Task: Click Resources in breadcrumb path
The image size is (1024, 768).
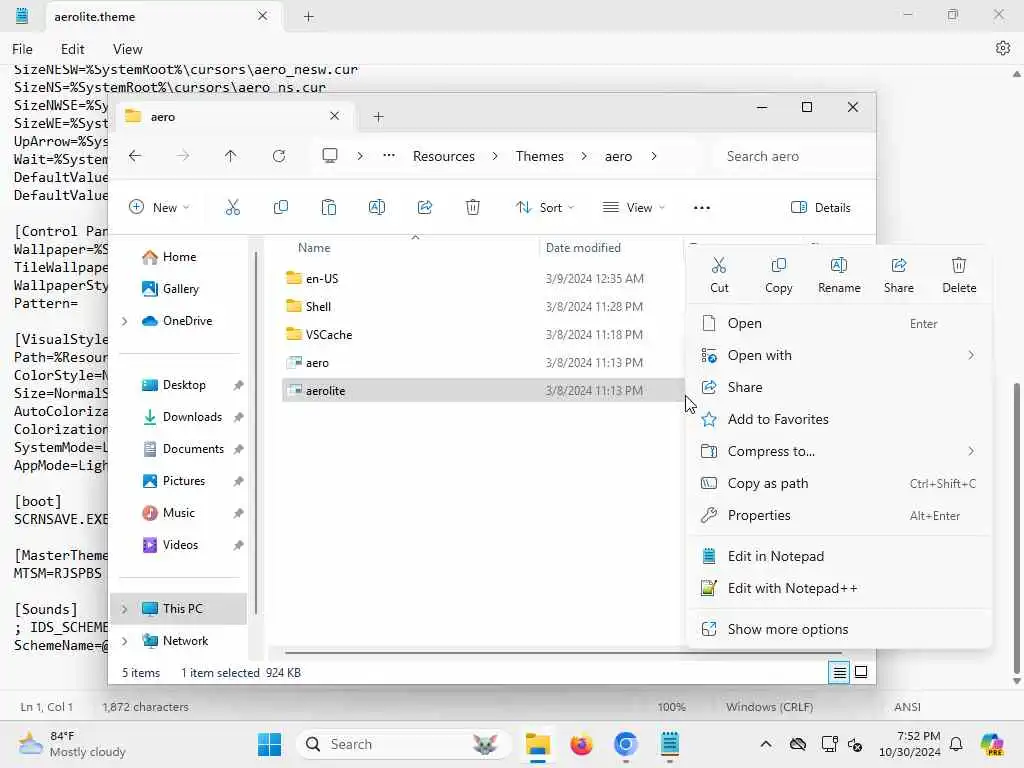Action: [443, 156]
